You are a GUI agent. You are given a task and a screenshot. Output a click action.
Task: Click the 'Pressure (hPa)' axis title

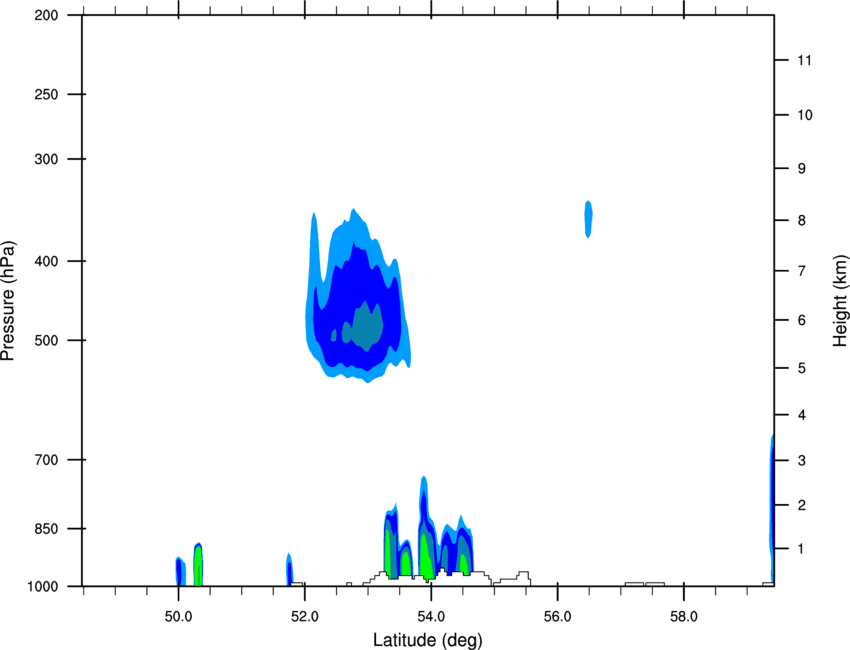[8, 301]
